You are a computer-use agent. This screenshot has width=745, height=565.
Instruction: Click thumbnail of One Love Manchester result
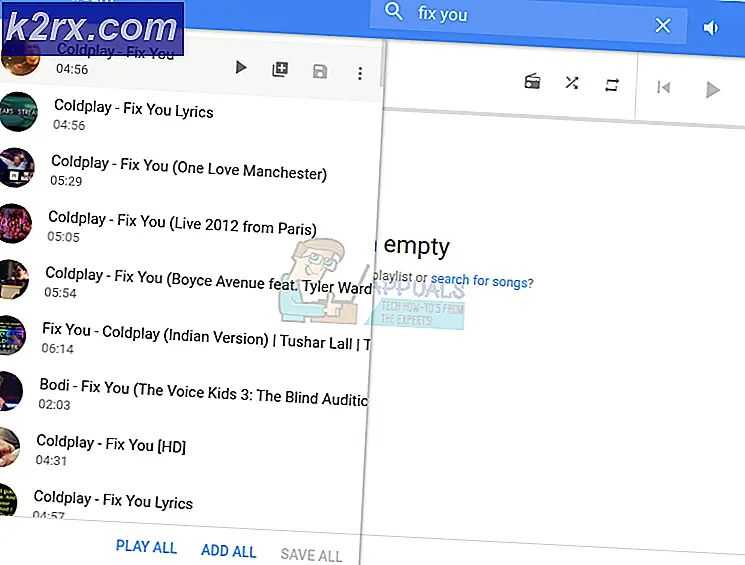click(x=16, y=168)
